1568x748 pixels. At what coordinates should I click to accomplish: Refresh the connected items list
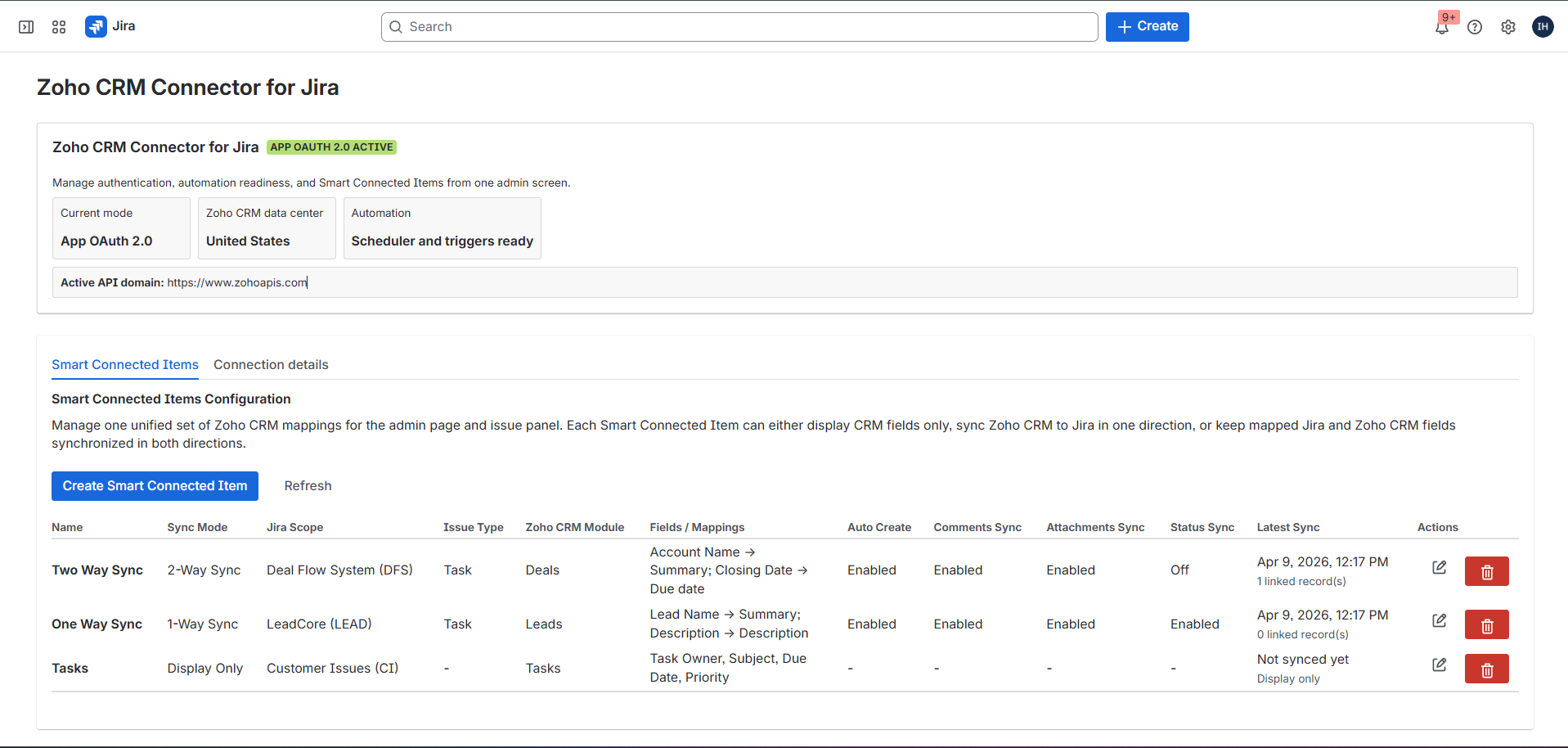[x=308, y=485]
